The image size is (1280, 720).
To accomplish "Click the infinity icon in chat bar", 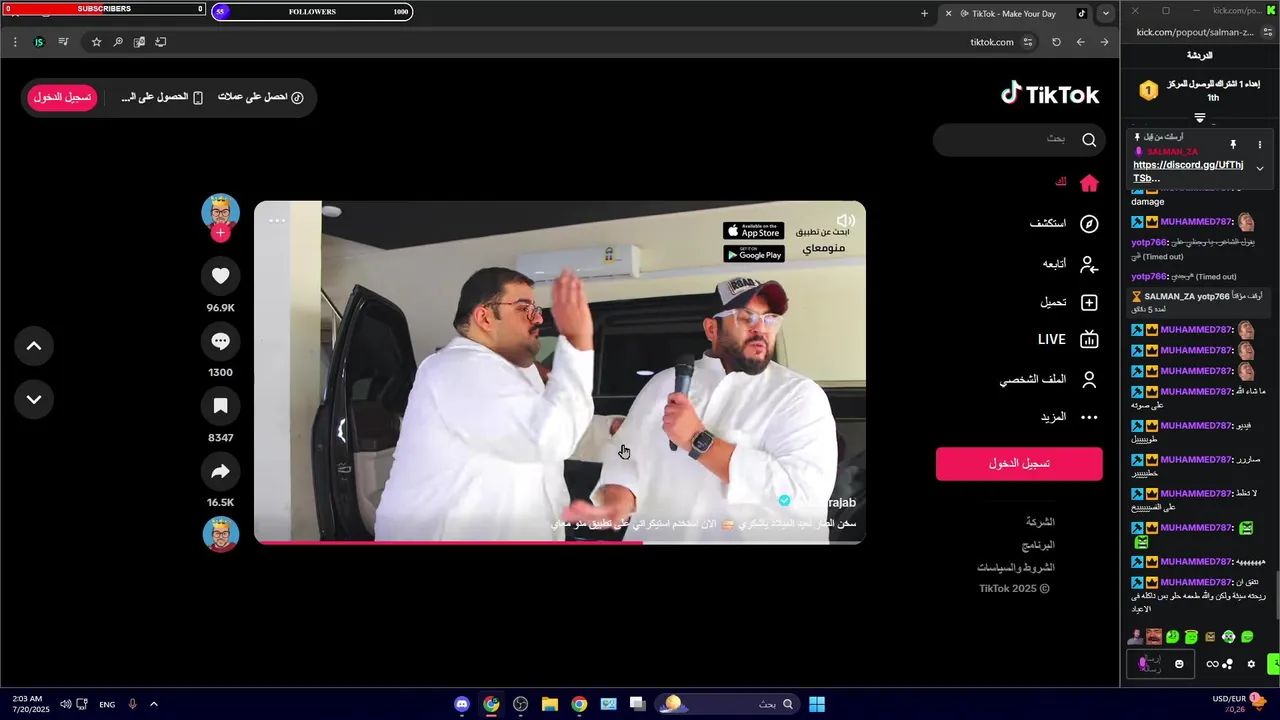I will (x=1212, y=664).
